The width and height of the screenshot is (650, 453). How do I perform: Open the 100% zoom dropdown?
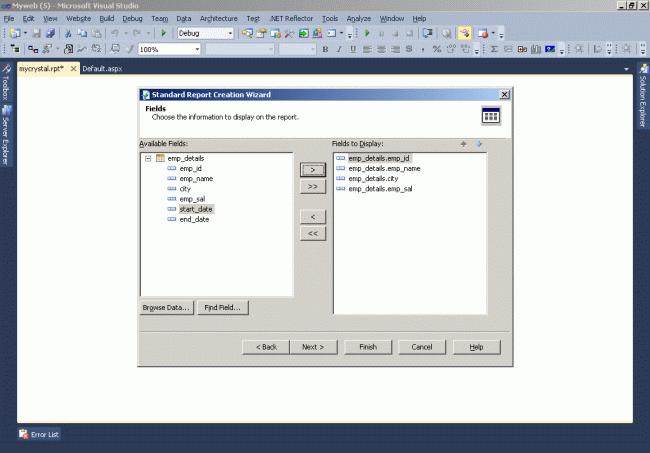197,49
